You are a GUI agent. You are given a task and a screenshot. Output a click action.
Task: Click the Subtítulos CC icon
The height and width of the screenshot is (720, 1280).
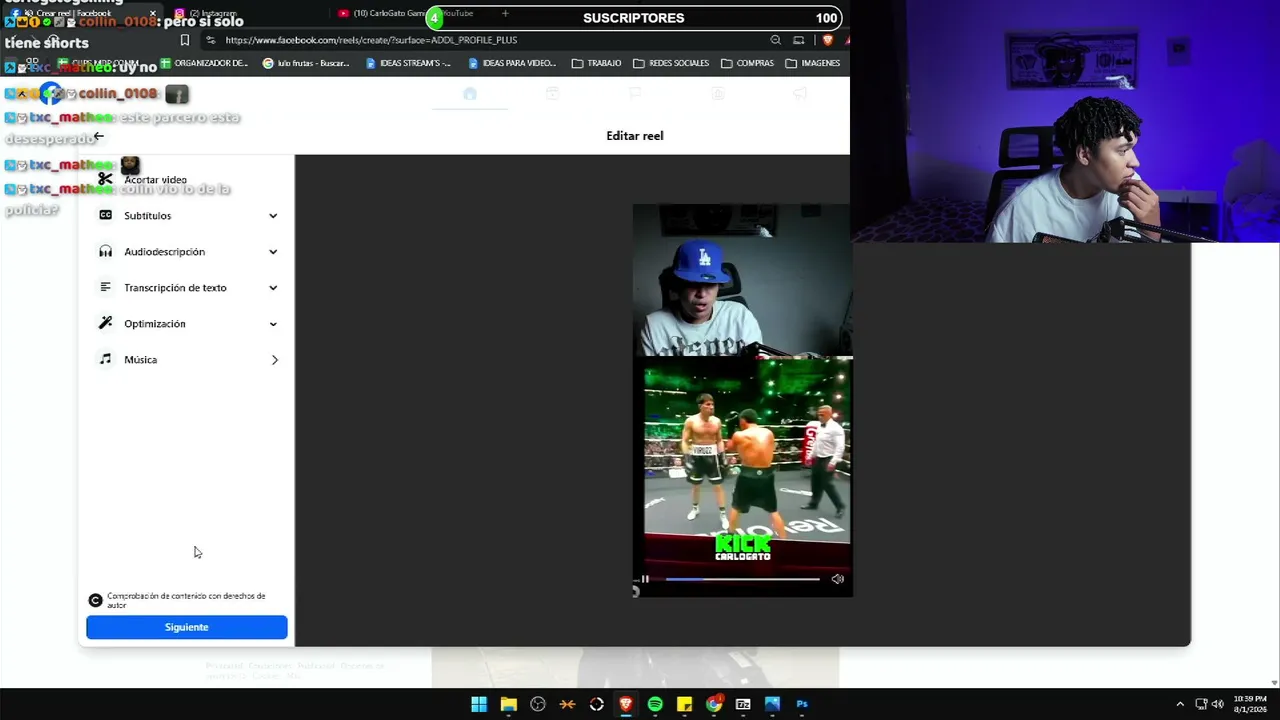[105, 215]
